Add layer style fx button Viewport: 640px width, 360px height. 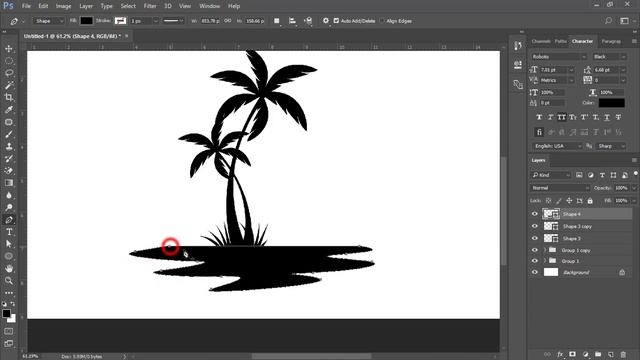560,354
